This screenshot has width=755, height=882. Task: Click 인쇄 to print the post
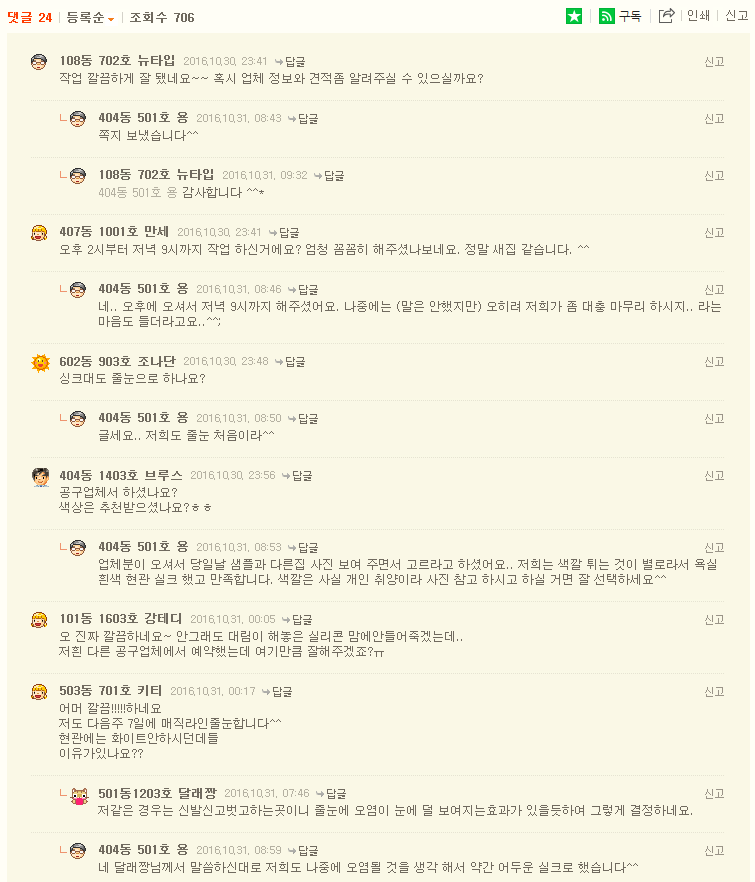click(698, 16)
